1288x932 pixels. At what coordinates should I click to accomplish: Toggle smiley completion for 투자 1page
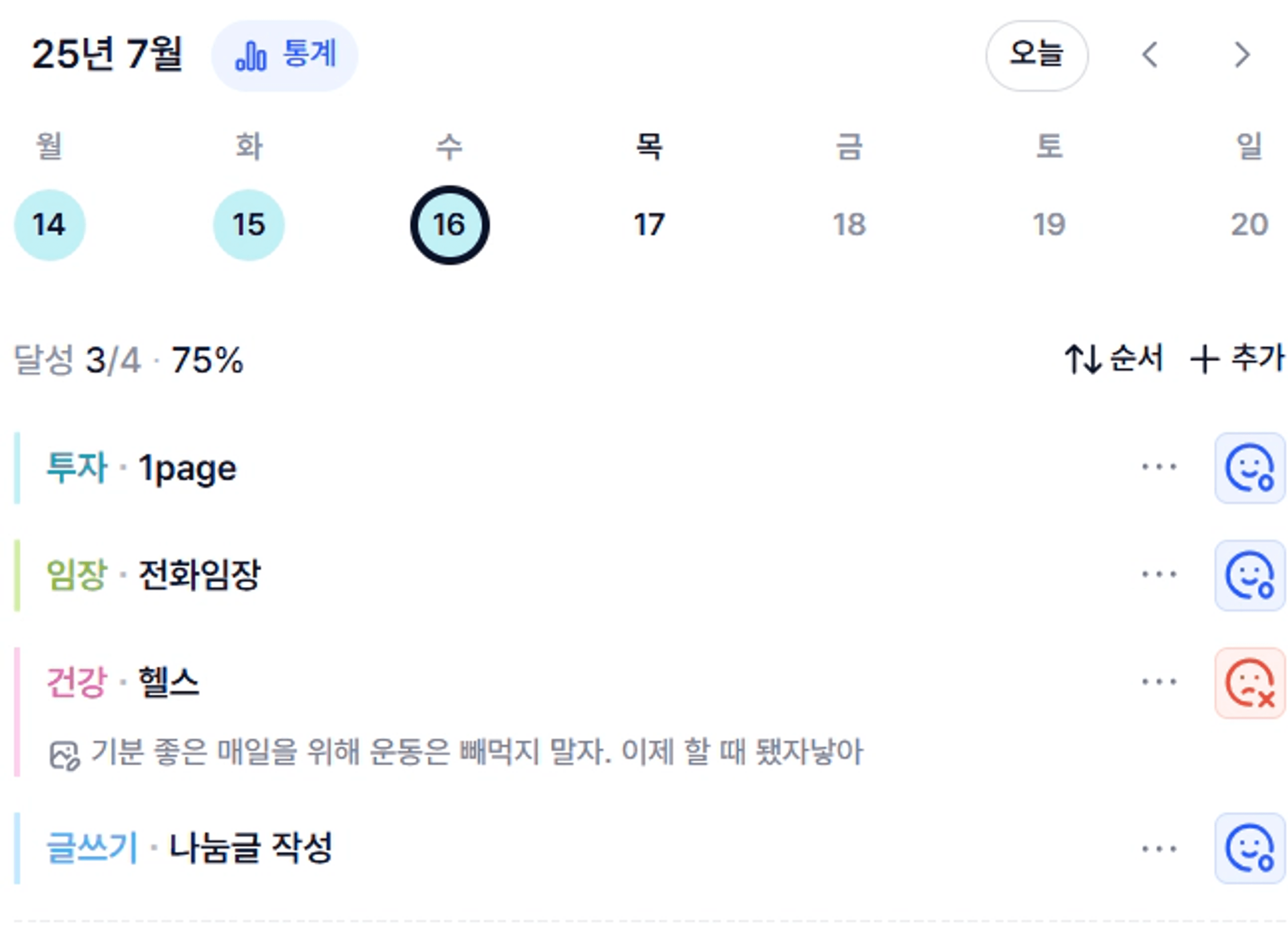pos(1250,467)
